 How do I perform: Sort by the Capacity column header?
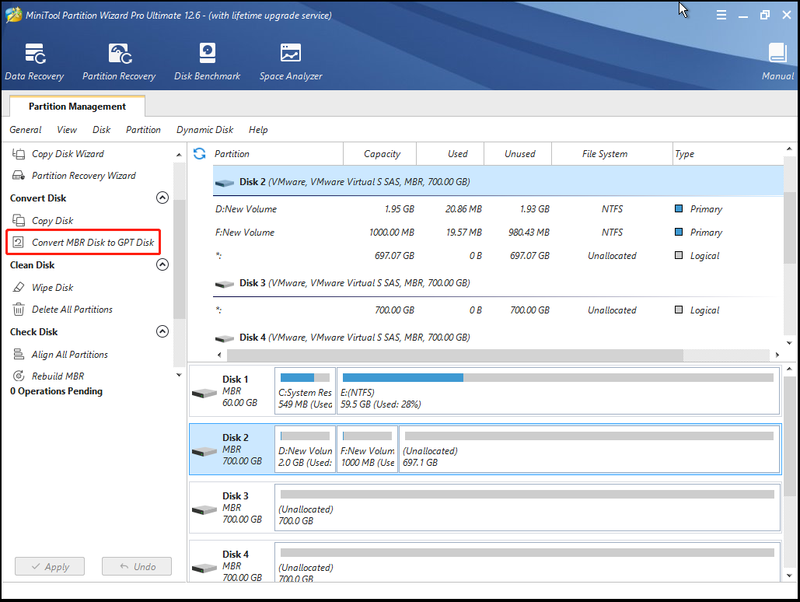click(x=381, y=154)
